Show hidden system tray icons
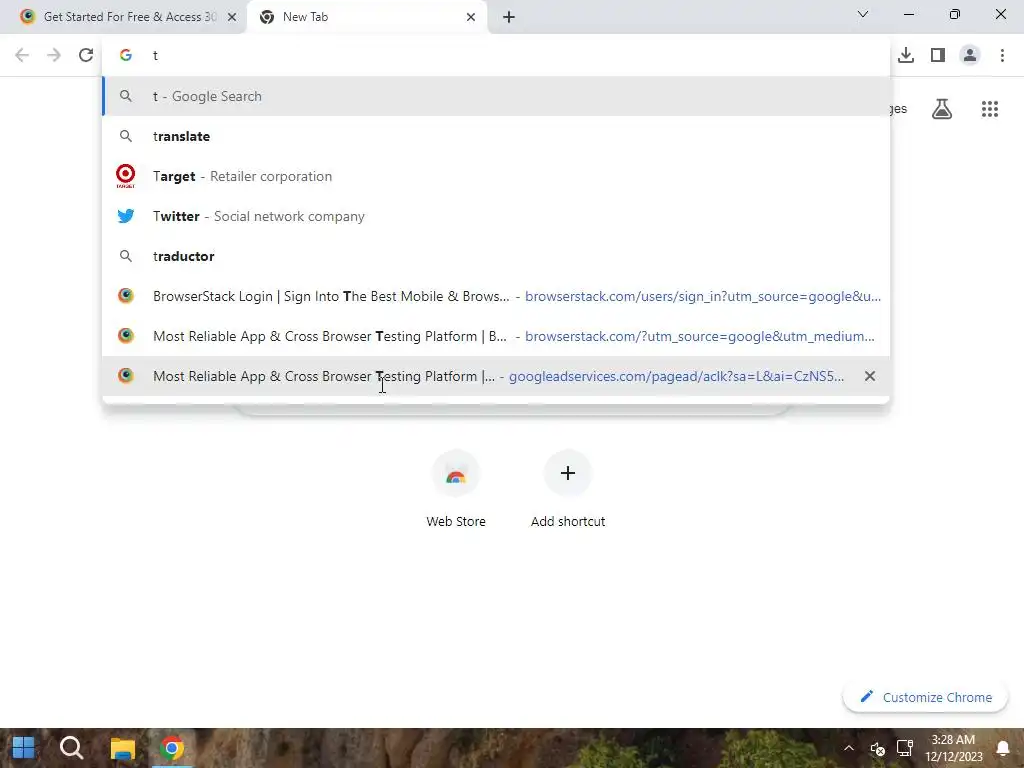 point(848,748)
